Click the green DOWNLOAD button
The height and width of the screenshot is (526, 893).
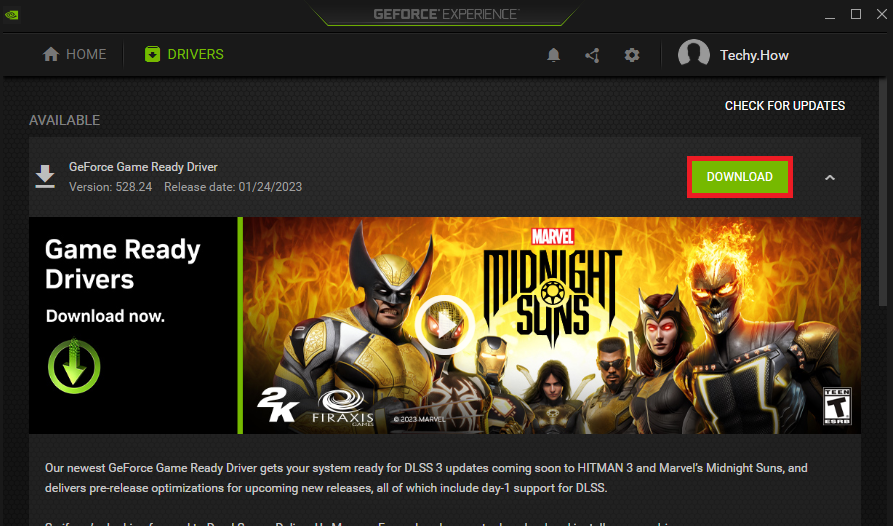point(740,177)
